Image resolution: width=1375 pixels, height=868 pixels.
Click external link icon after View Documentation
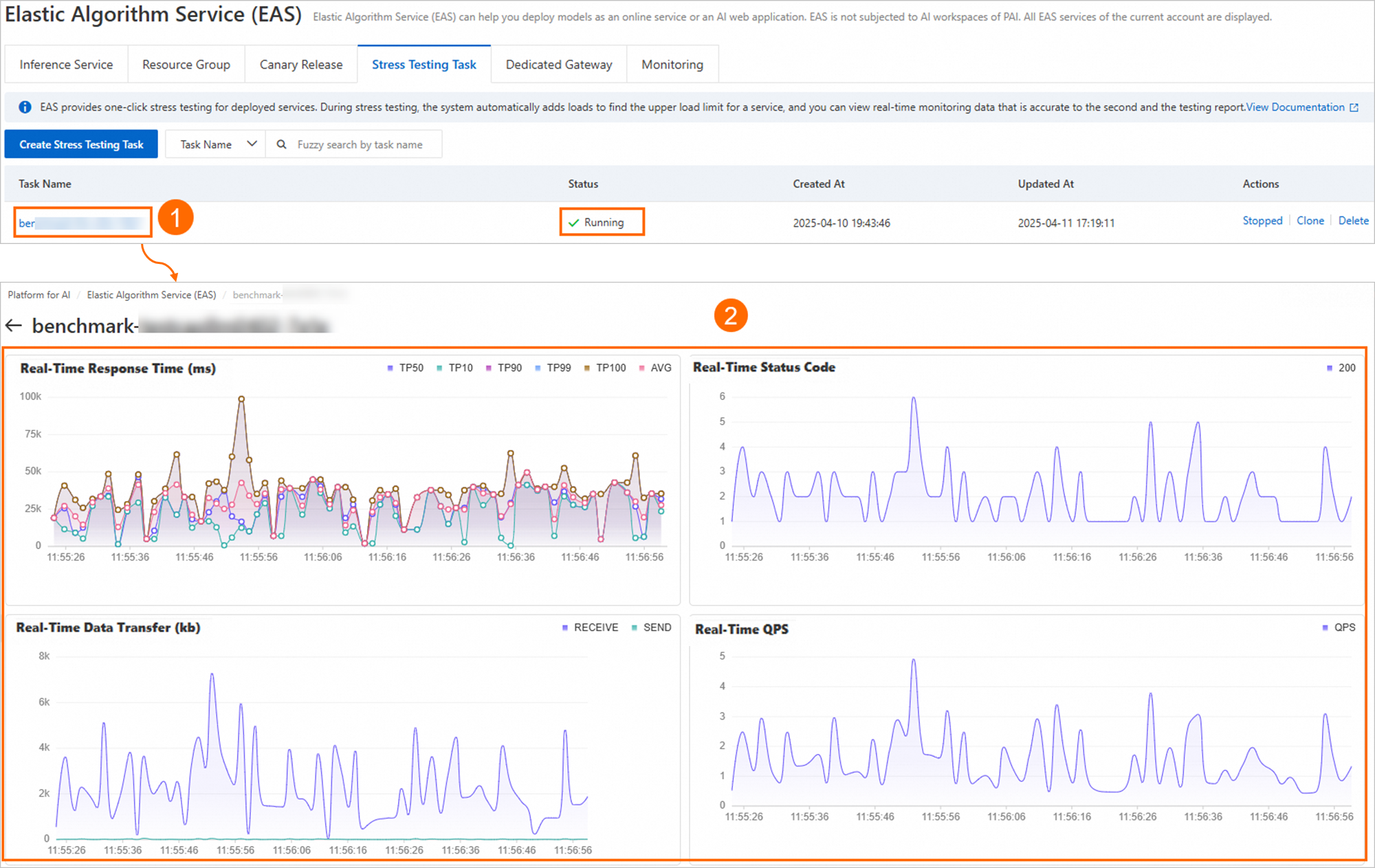(1354, 108)
